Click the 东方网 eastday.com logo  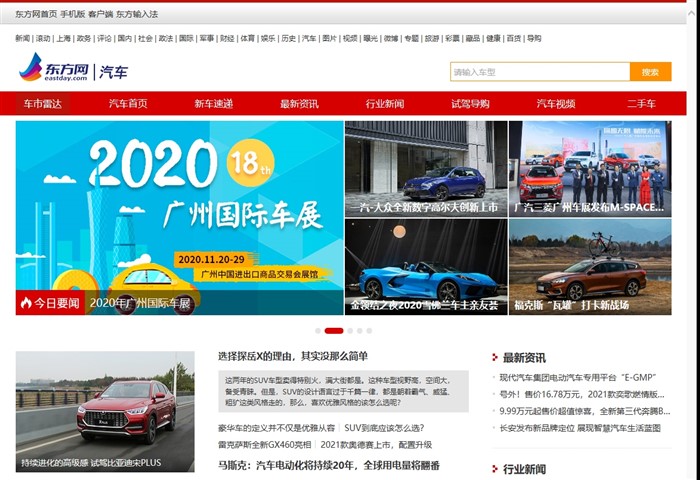54,67
